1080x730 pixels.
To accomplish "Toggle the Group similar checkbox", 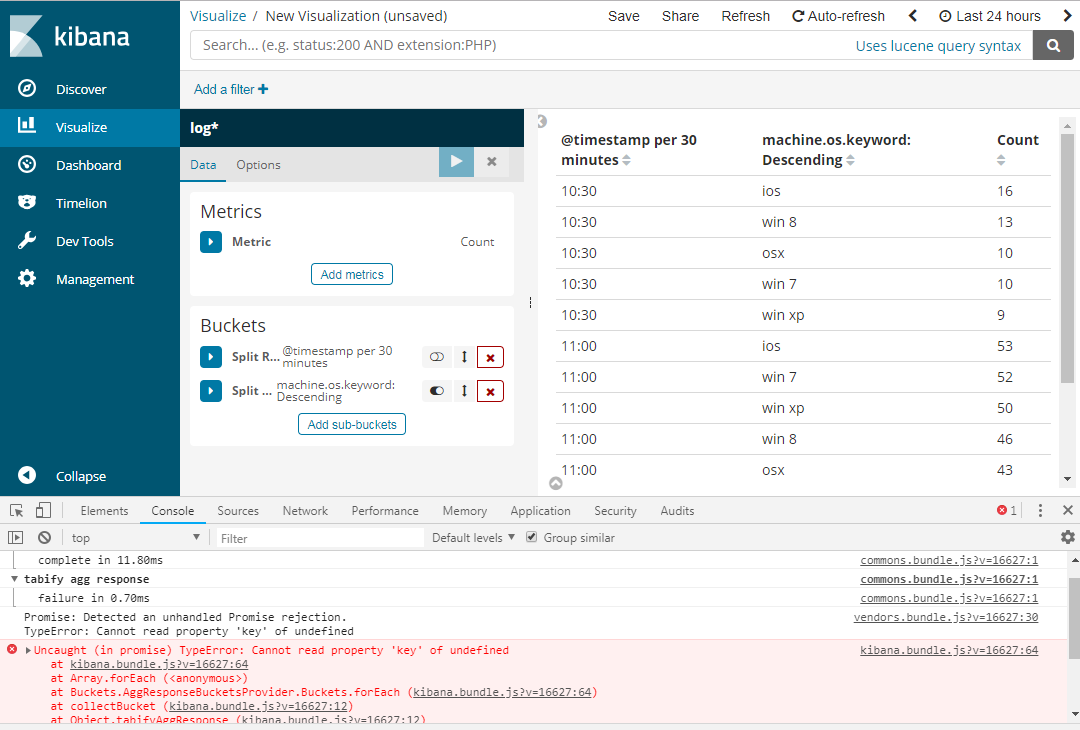I will pyautogui.click(x=531, y=537).
